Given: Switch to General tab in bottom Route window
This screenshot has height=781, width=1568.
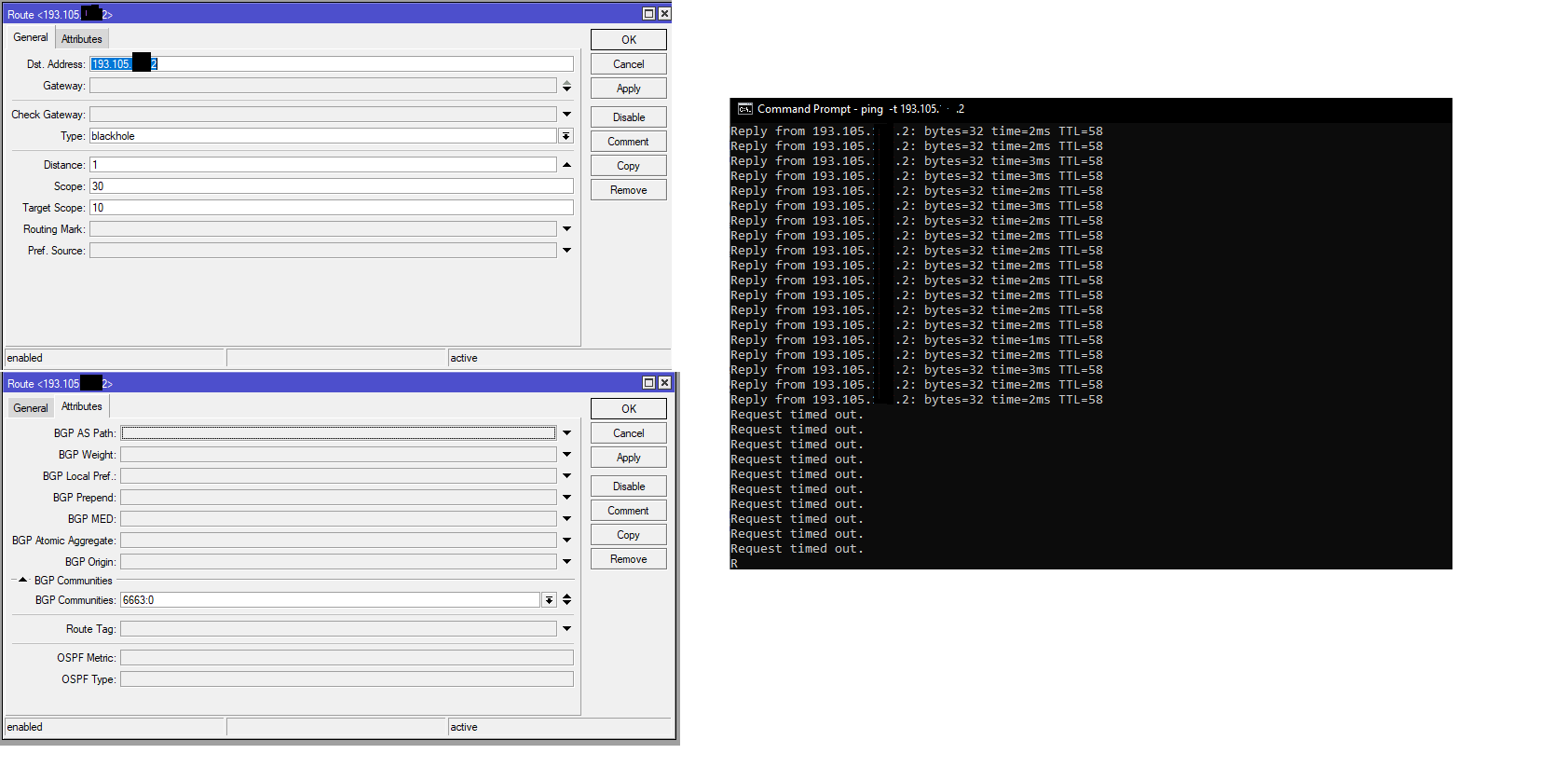Looking at the screenshot, I should pos(31,408).
